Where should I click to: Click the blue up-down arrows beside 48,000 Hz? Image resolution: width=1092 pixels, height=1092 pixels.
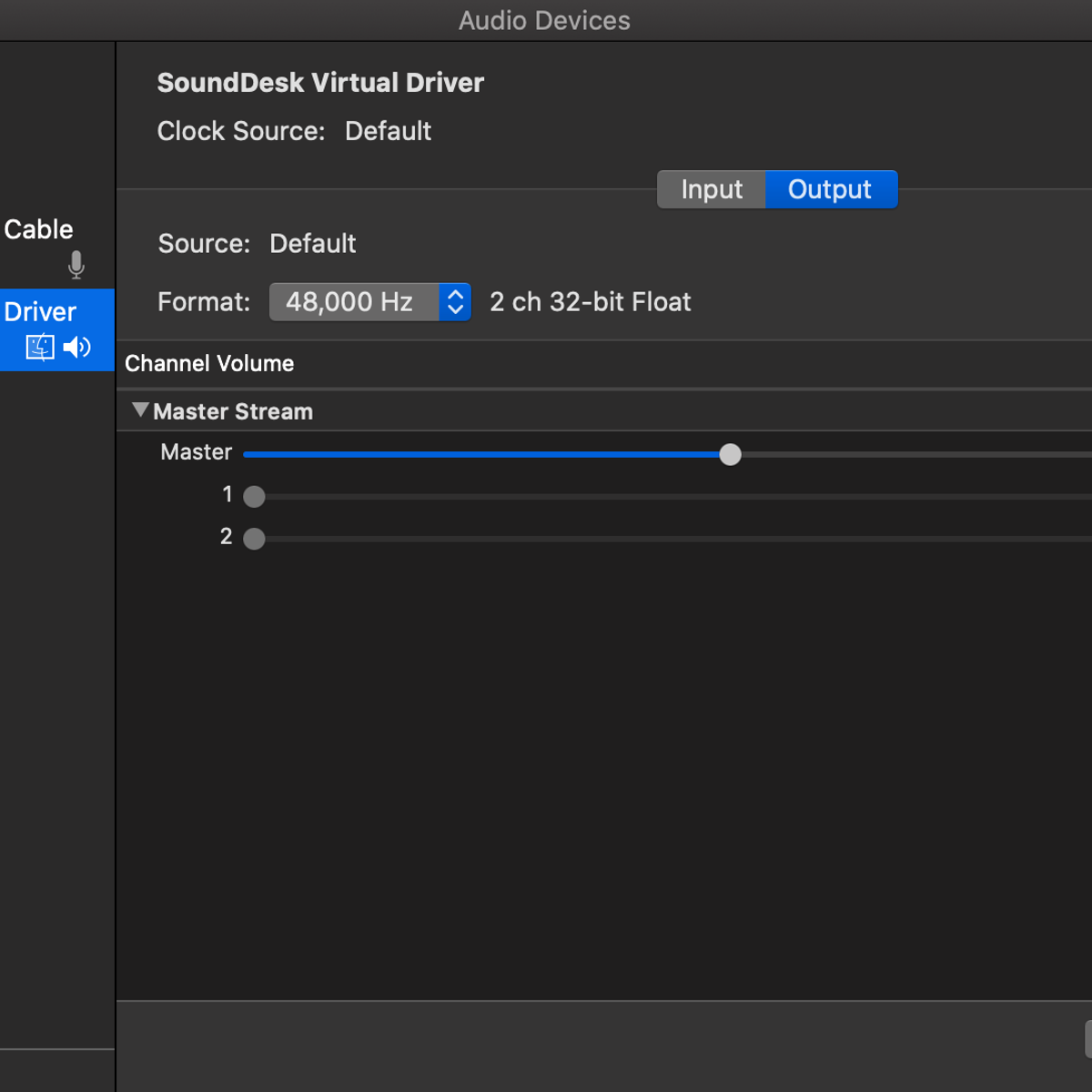pyautogui.click(x=455, y=302)
